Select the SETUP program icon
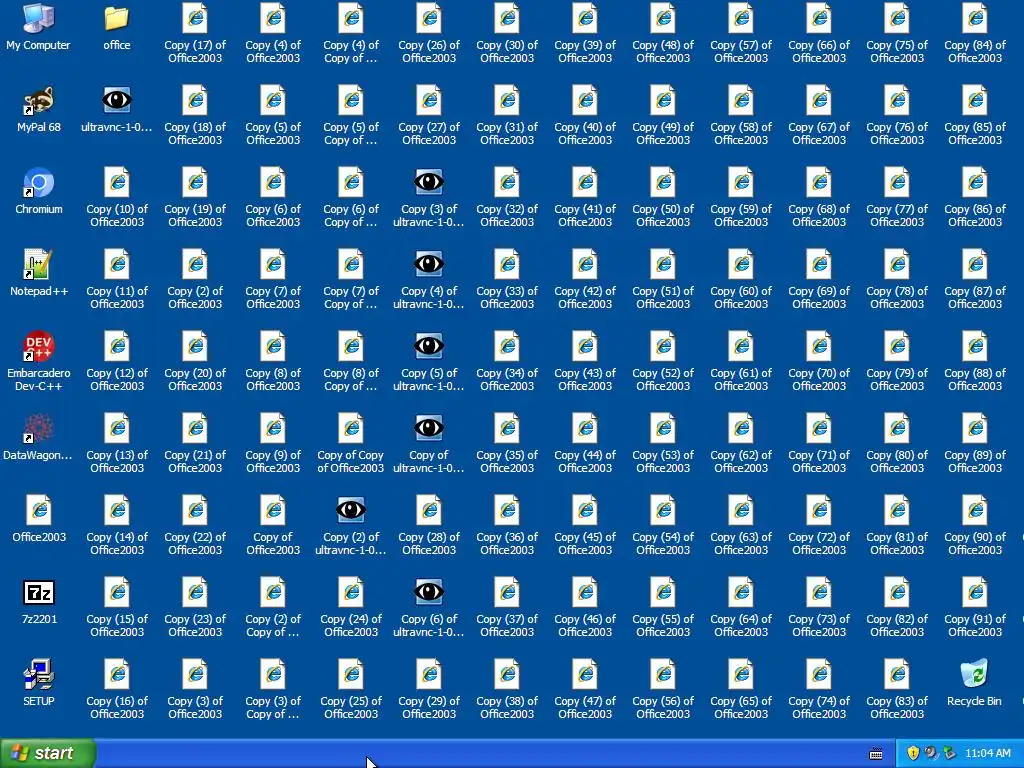 pyautogui.click(x=39, y=675)
